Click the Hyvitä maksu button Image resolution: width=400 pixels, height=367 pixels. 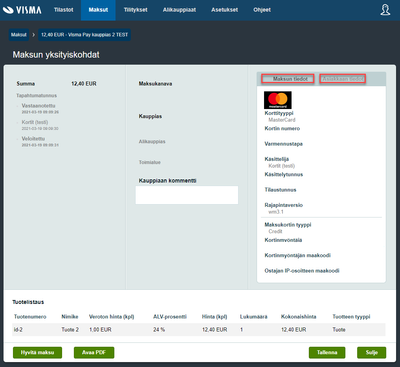click(37, 353)
